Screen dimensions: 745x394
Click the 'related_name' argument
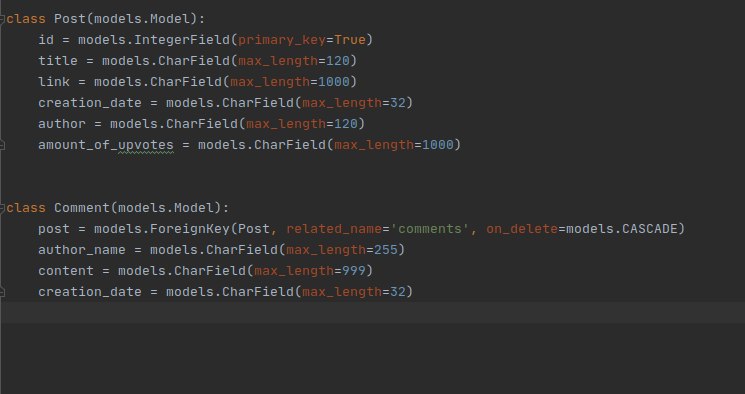(334, 229)
